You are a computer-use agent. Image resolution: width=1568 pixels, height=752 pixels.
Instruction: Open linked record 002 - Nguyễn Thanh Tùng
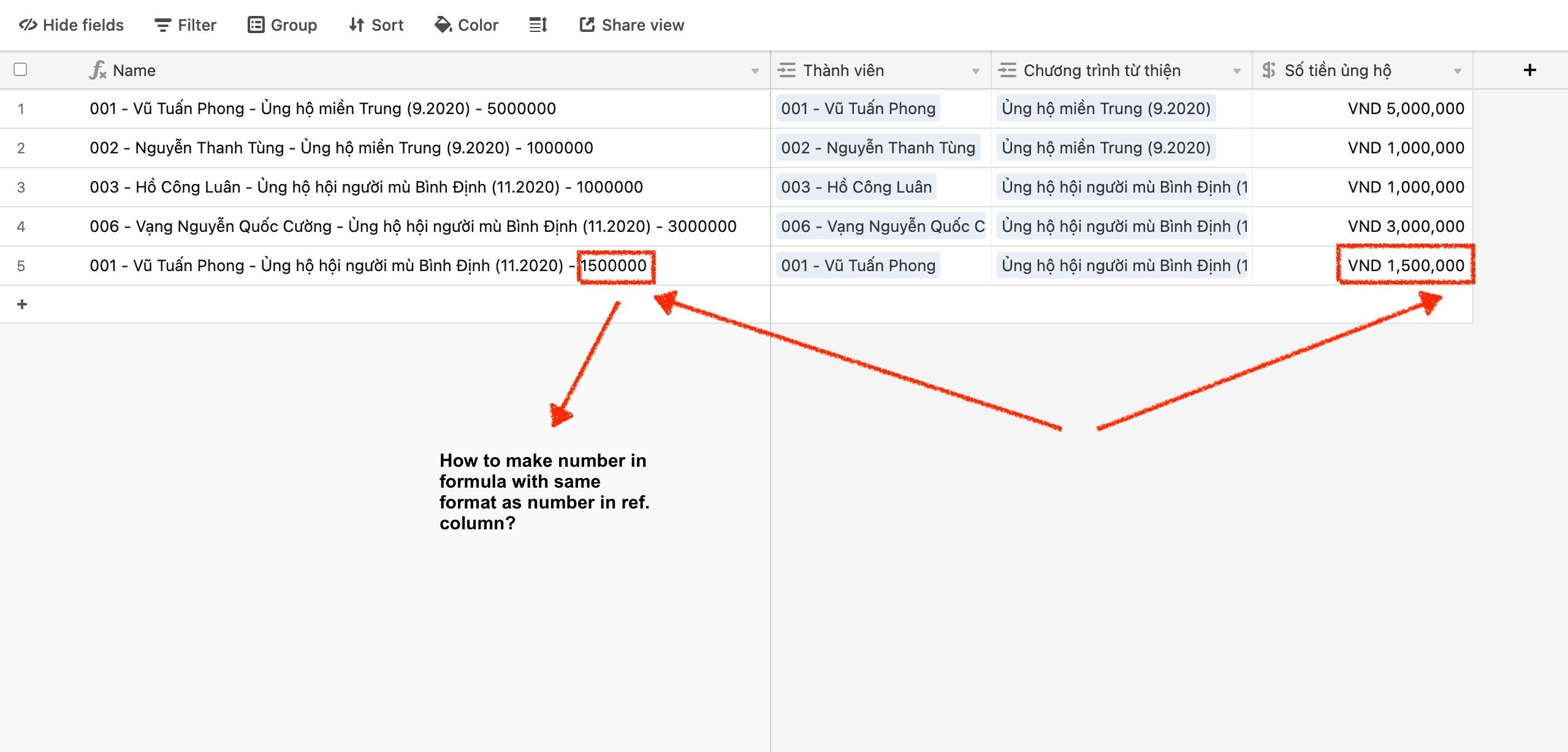point(878,148)
